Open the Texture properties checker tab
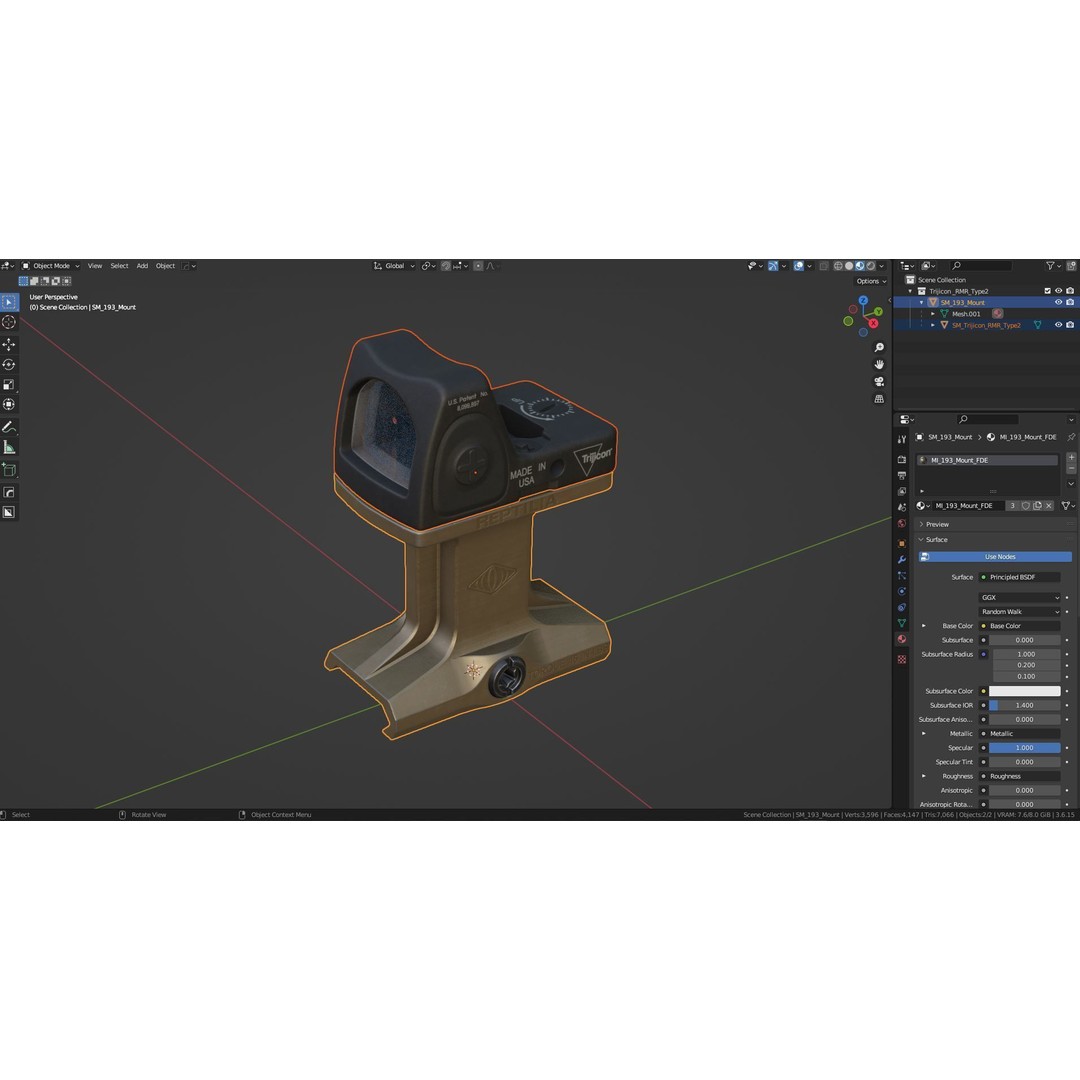The image size is (1080, 1080). [x=902, y=659]
